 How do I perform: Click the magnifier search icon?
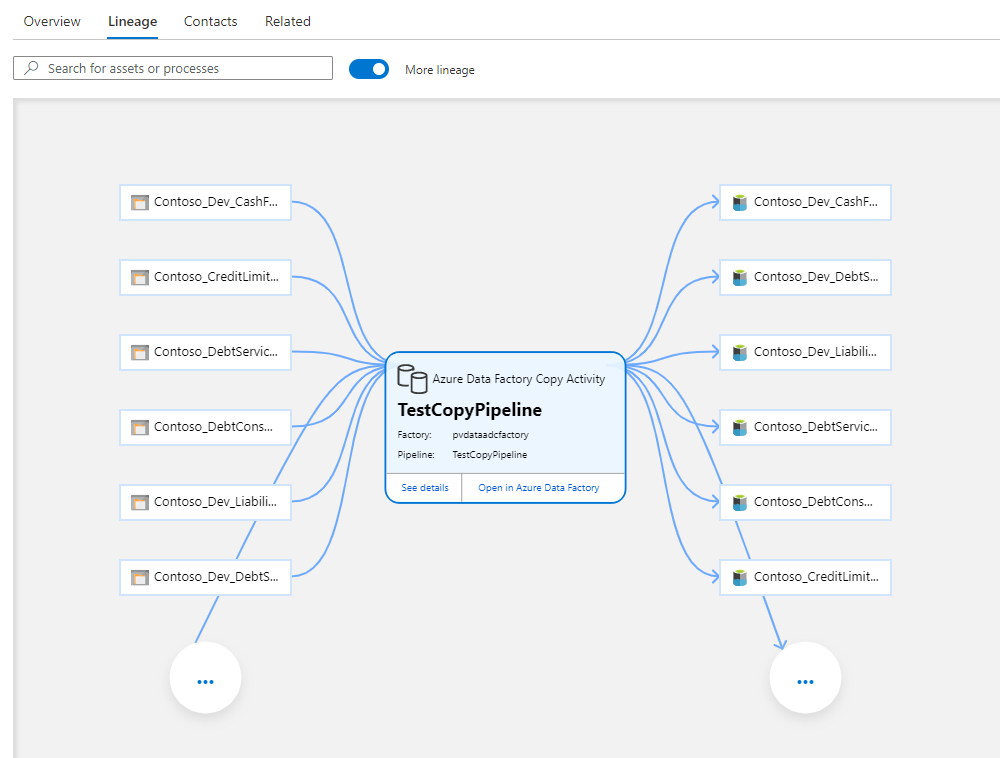[x=31, y=68]
